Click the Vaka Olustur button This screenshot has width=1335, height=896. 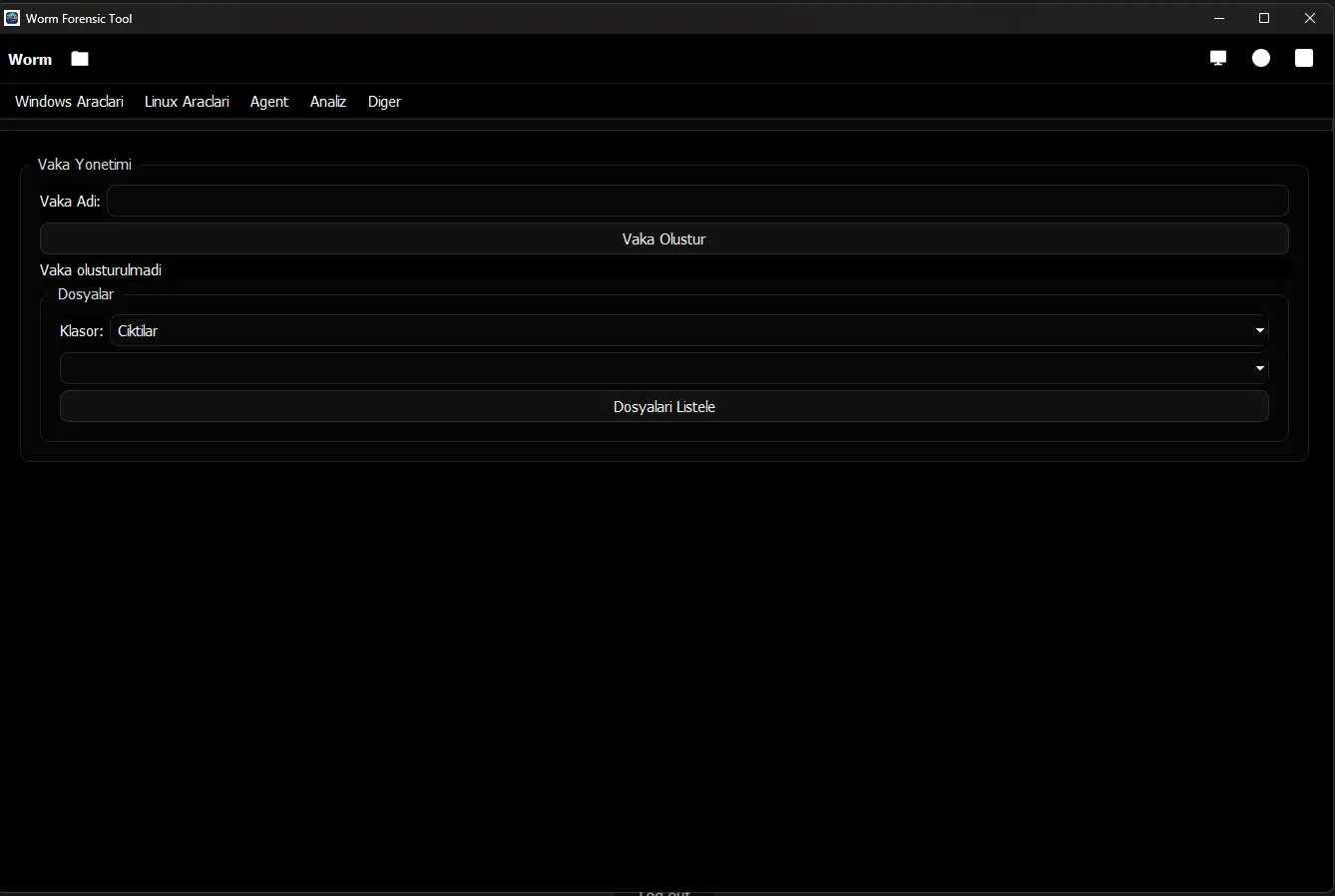tap(665, 239)
